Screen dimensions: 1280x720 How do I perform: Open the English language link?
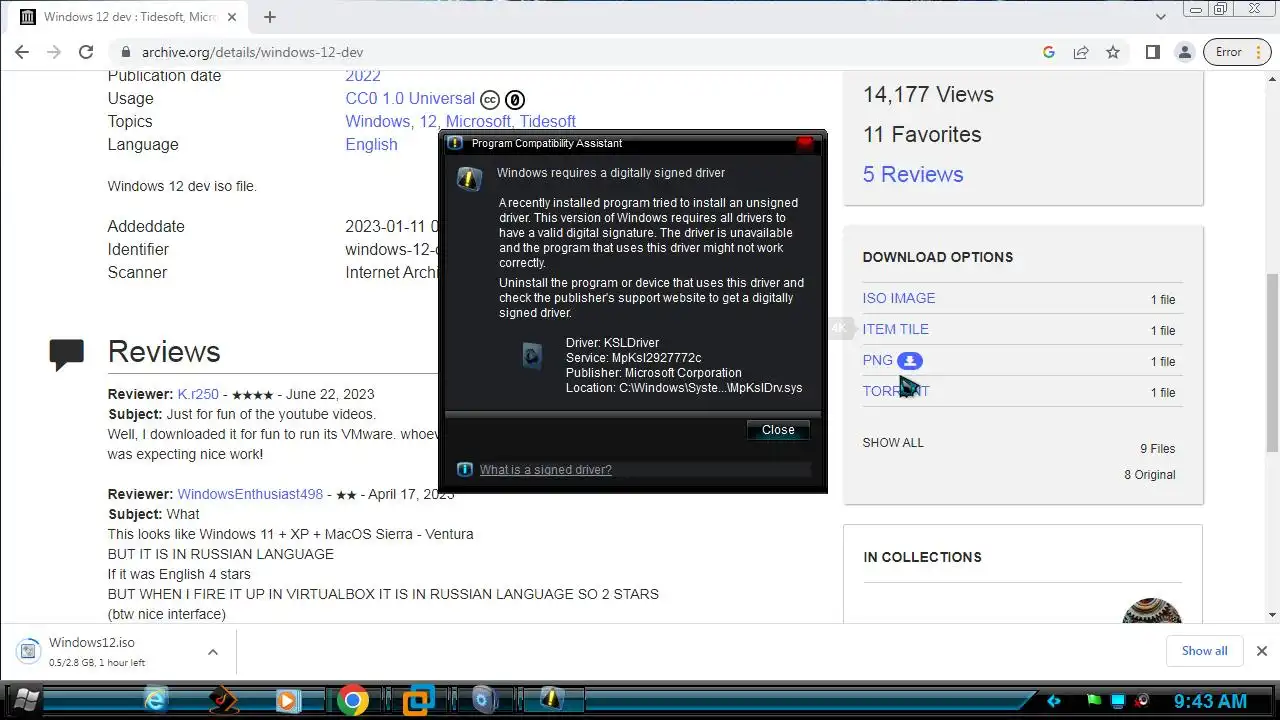[x=371, y=144]
